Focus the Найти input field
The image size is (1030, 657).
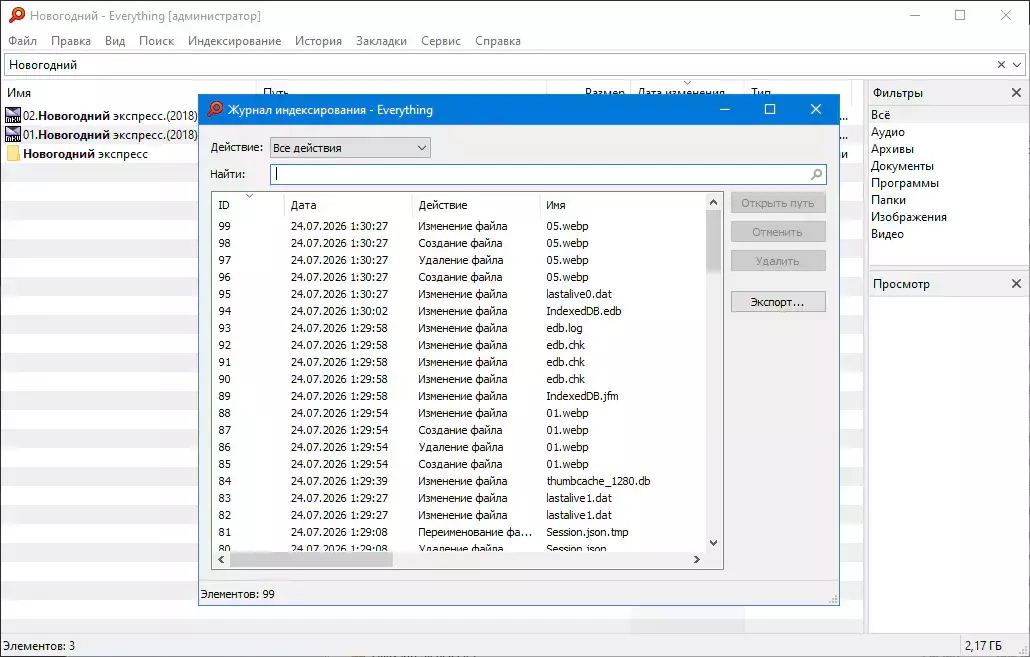[x=540, y=174]
